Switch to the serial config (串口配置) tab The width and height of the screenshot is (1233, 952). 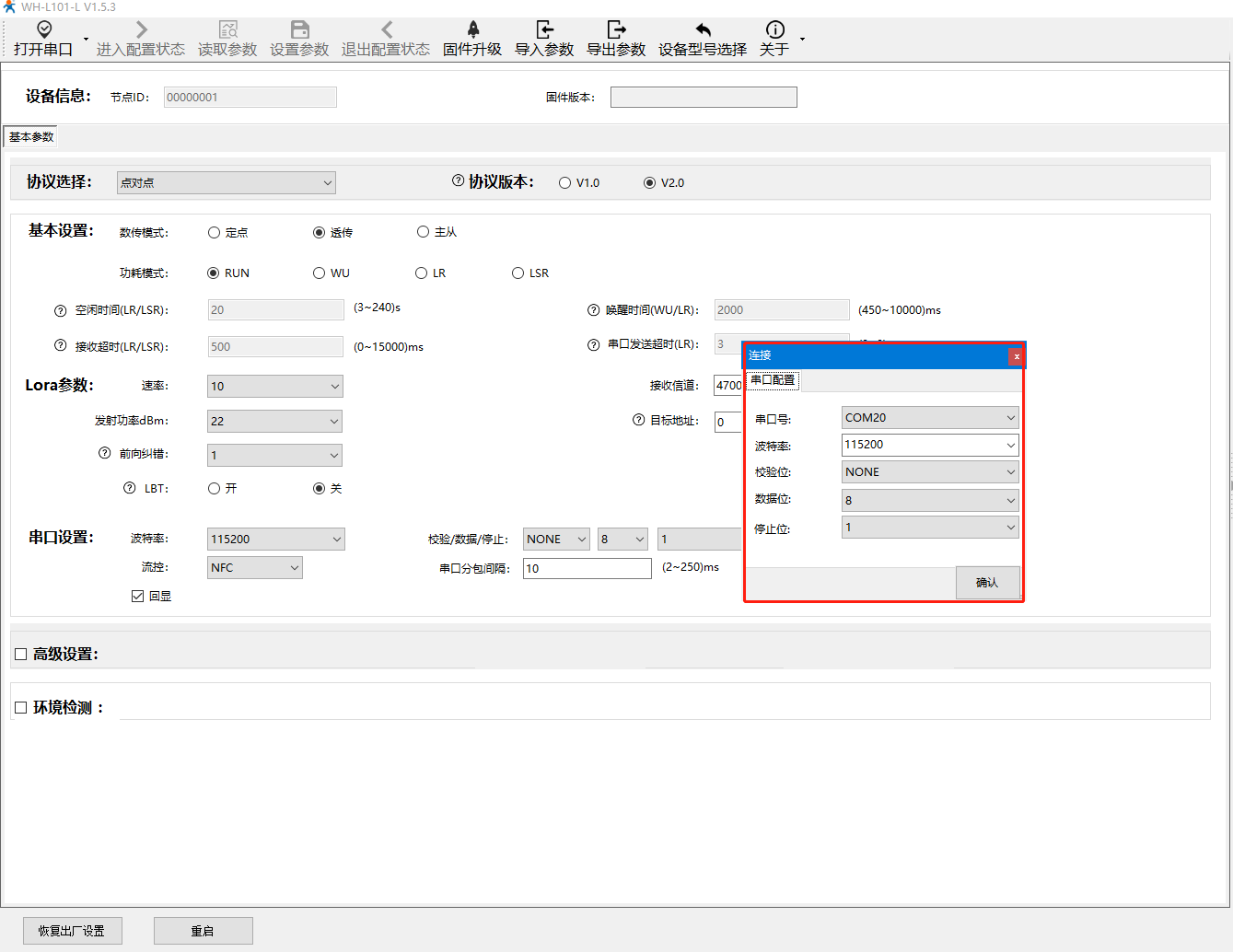773,380
